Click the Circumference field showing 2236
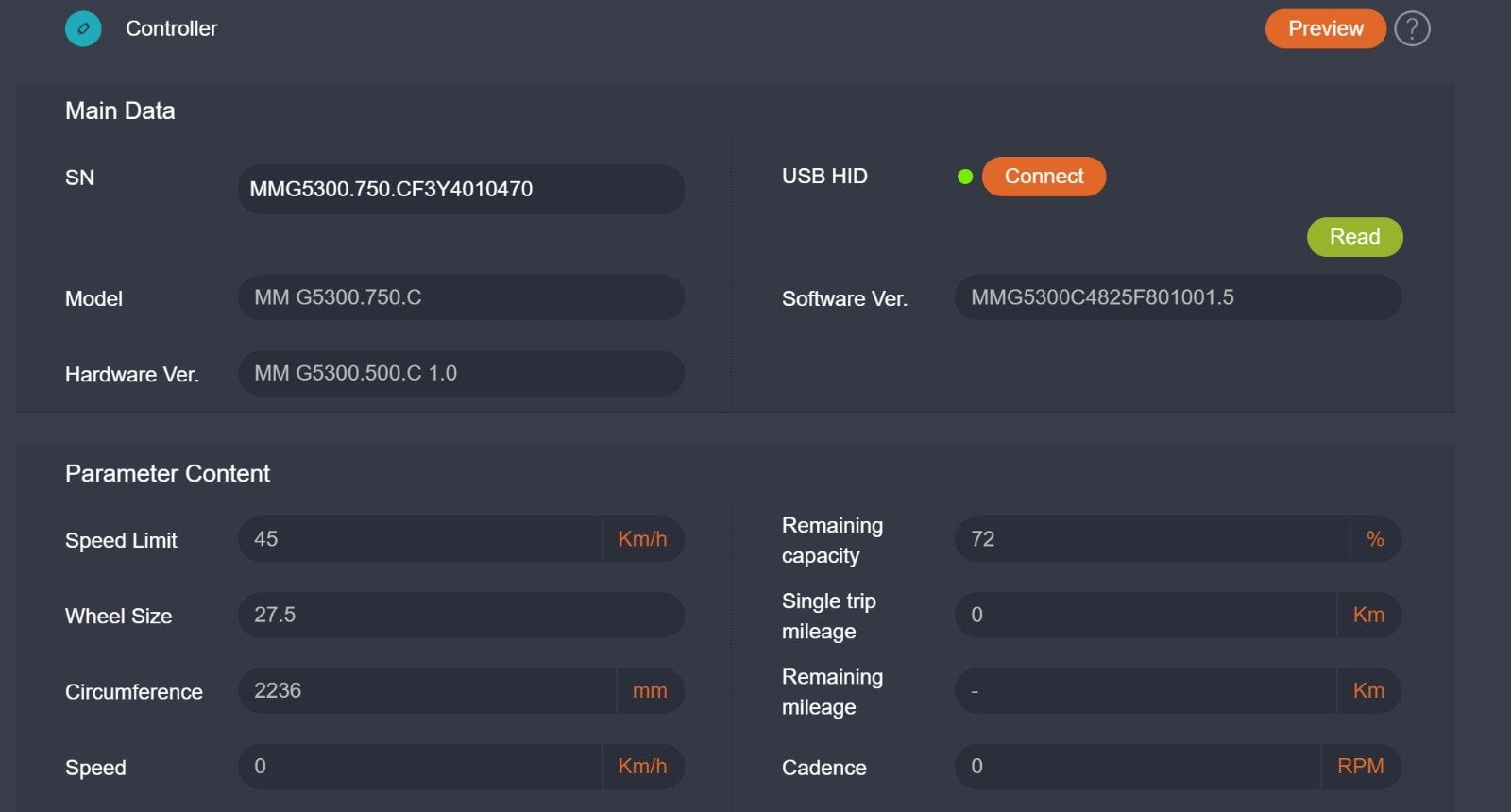The height and width of the screenshot is (812, 1511). pos(428,690)
